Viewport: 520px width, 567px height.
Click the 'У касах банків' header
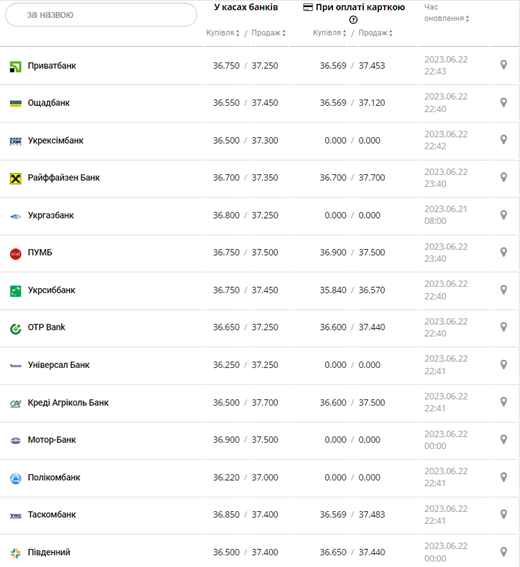point(246,7)
